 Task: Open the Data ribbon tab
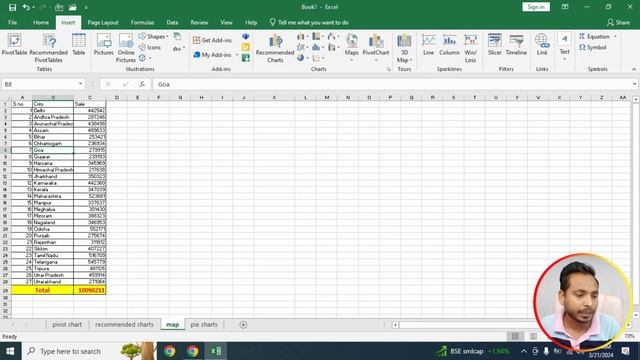[172, 22]
